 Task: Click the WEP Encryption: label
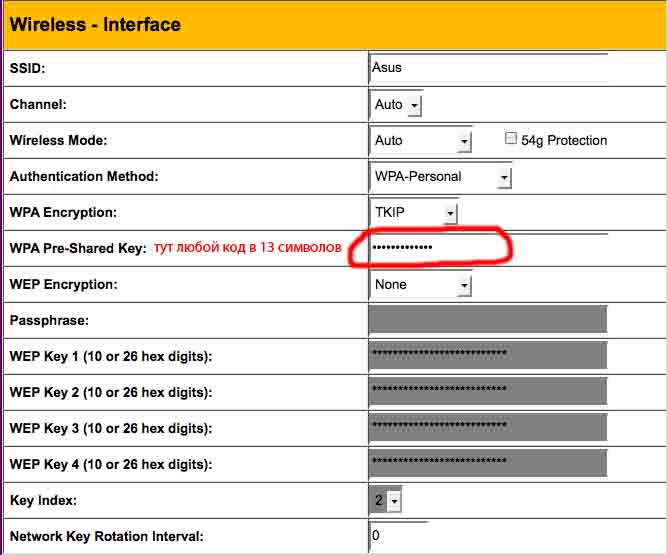(63, 284)
